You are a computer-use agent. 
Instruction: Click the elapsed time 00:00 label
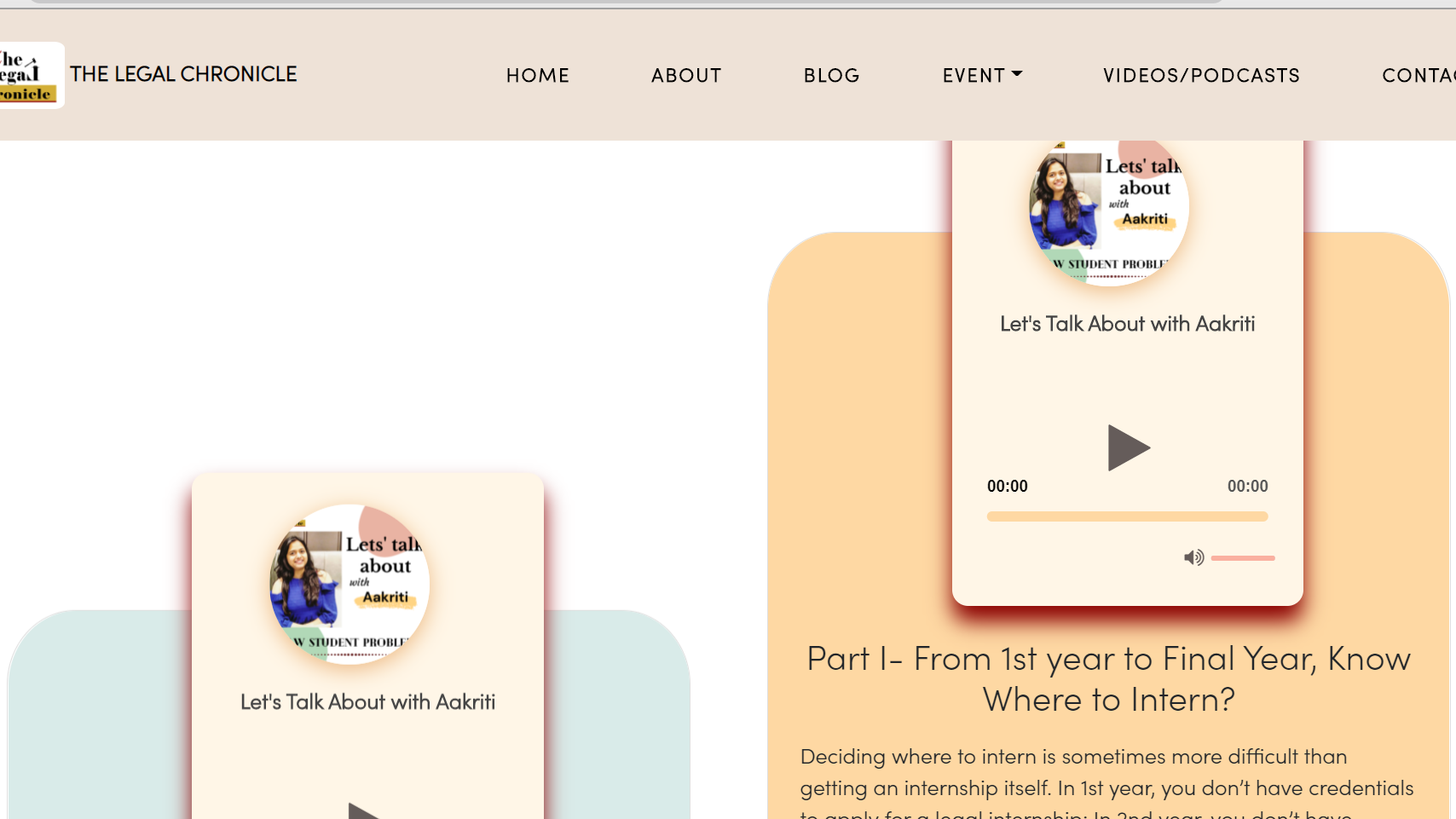[1007, 487]
